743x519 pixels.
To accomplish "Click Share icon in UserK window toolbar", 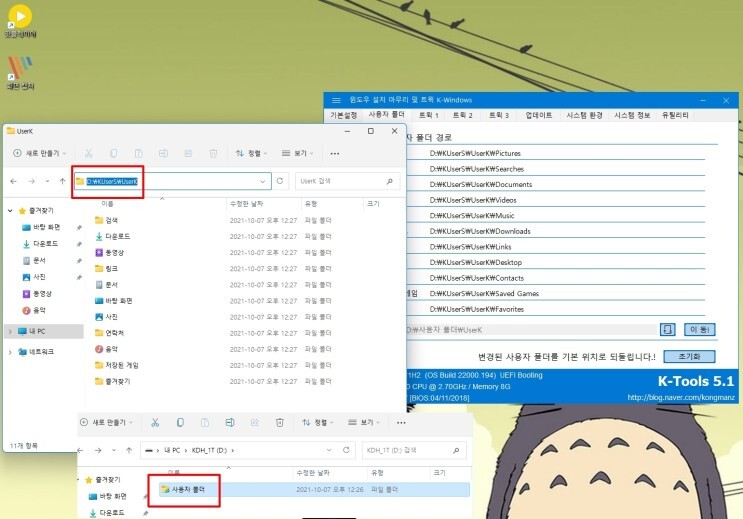I will pyautogui.click(x=188, y=154).
